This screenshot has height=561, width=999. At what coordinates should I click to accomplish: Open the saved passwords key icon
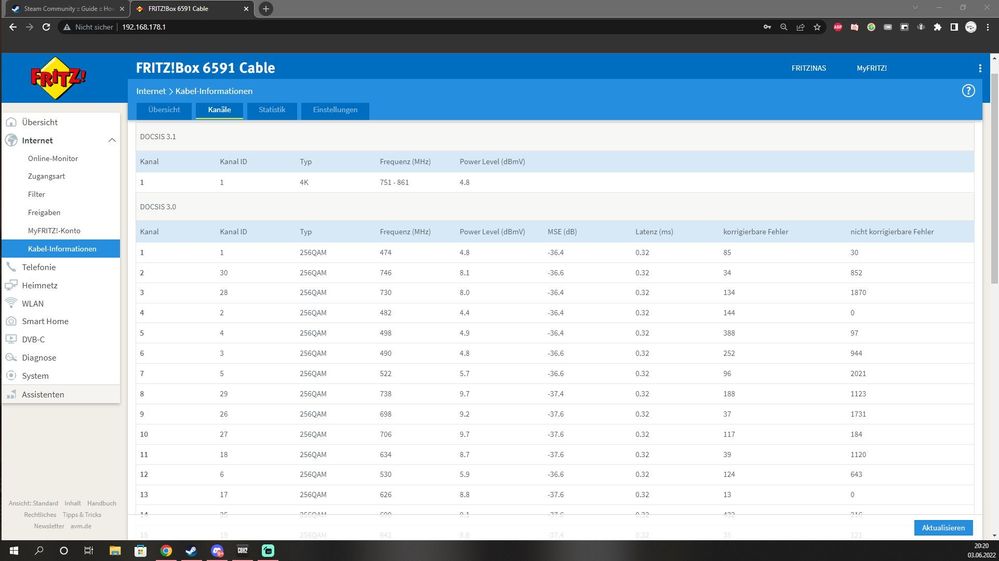[x=768, y=27]
